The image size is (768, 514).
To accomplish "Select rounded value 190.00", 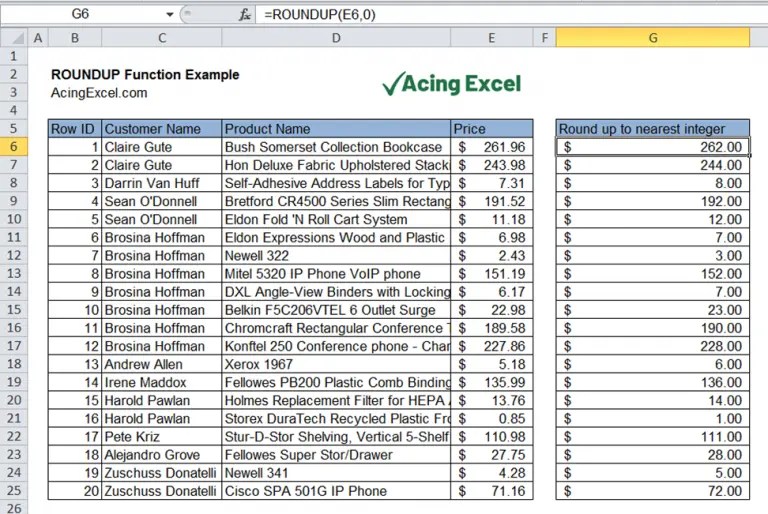I will 652,328.
